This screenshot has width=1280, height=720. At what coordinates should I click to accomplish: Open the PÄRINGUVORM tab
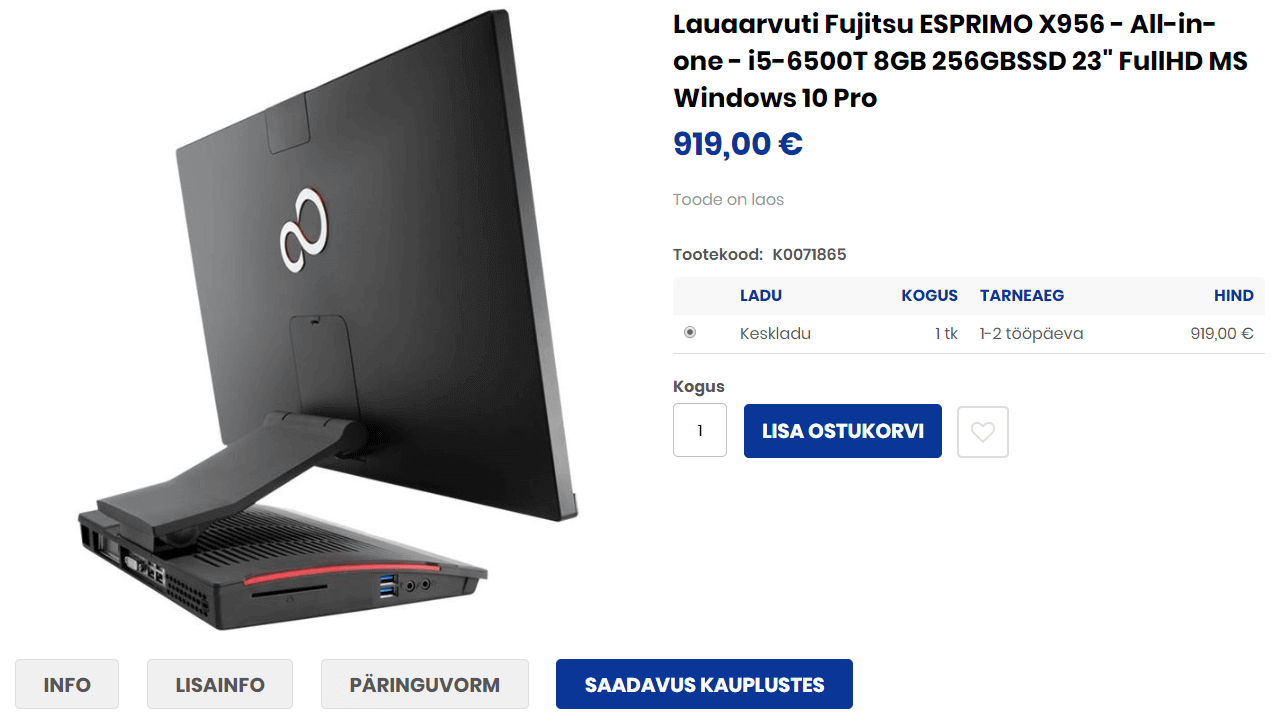pyautogui.click(x=425, y=685)
